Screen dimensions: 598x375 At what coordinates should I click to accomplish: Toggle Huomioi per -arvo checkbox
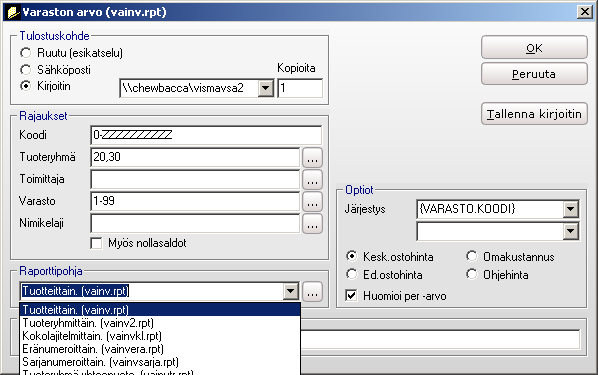pyautogui.click(x=351, y=296)
